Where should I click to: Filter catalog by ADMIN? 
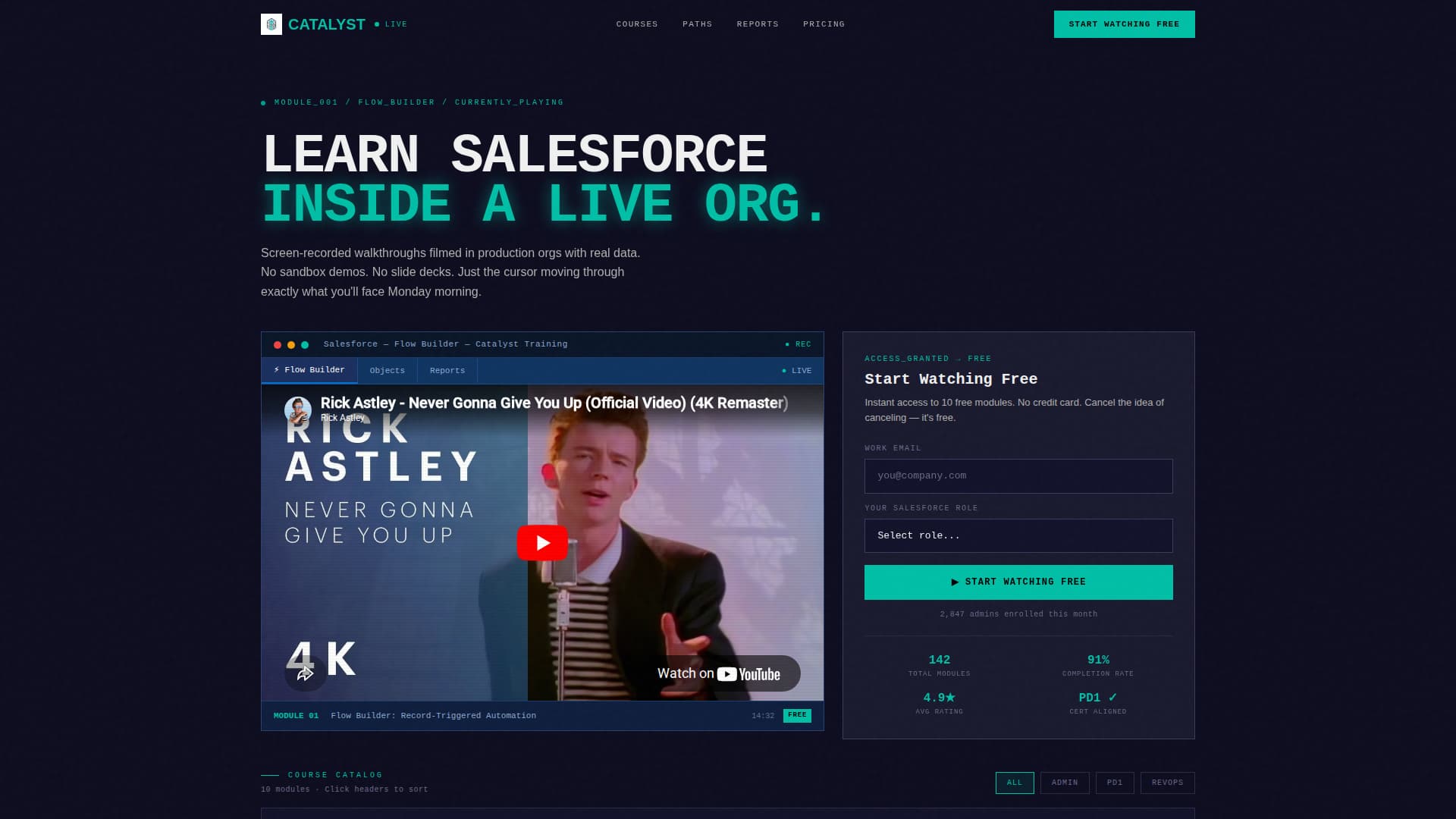(x=1065, y=783)
